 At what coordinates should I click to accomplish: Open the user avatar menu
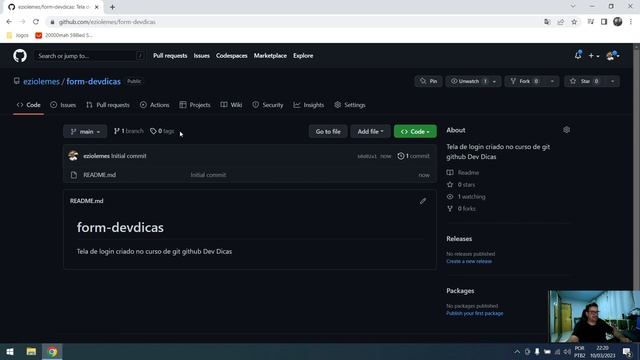point(613,56)
